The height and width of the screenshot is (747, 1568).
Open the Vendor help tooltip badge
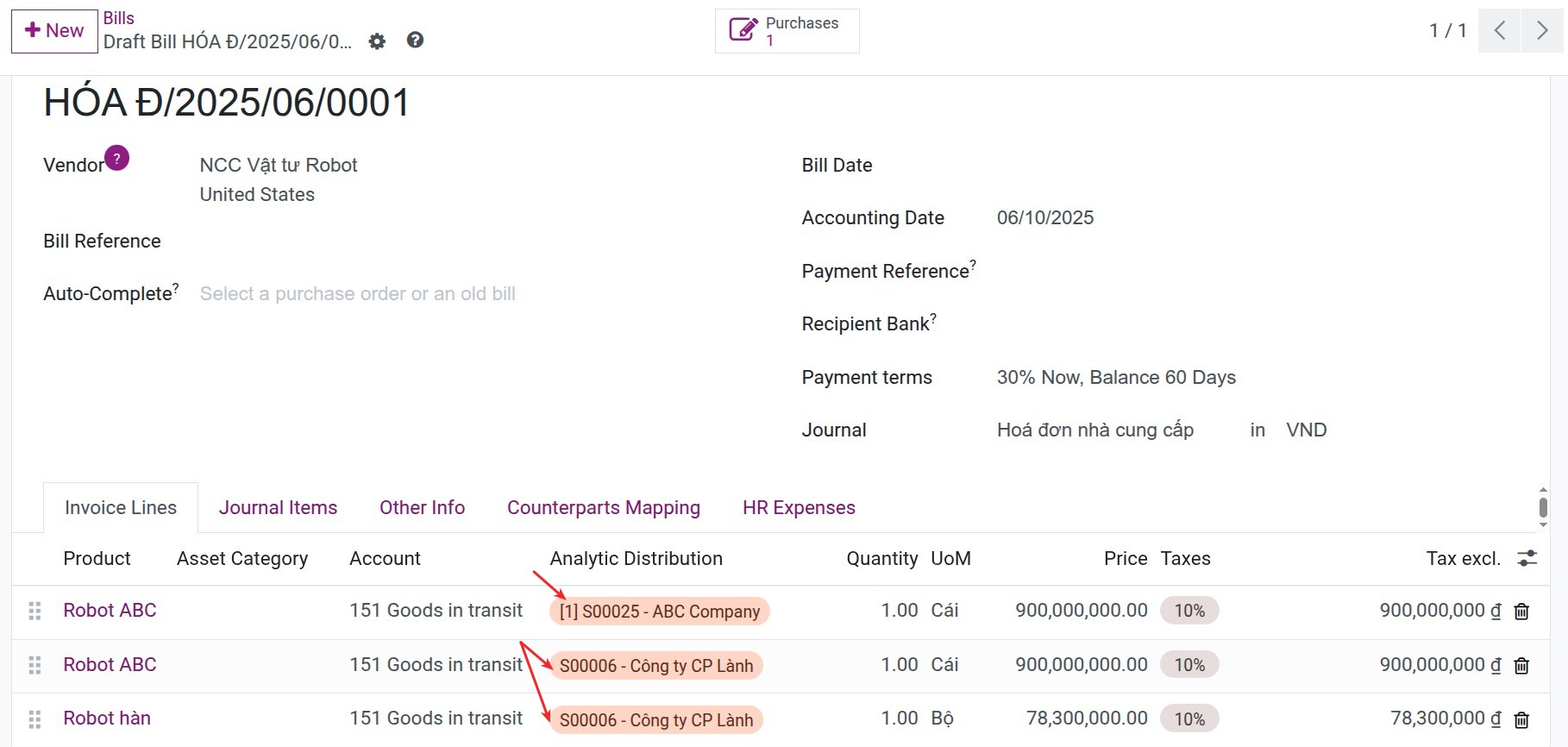tap(117, 158)
